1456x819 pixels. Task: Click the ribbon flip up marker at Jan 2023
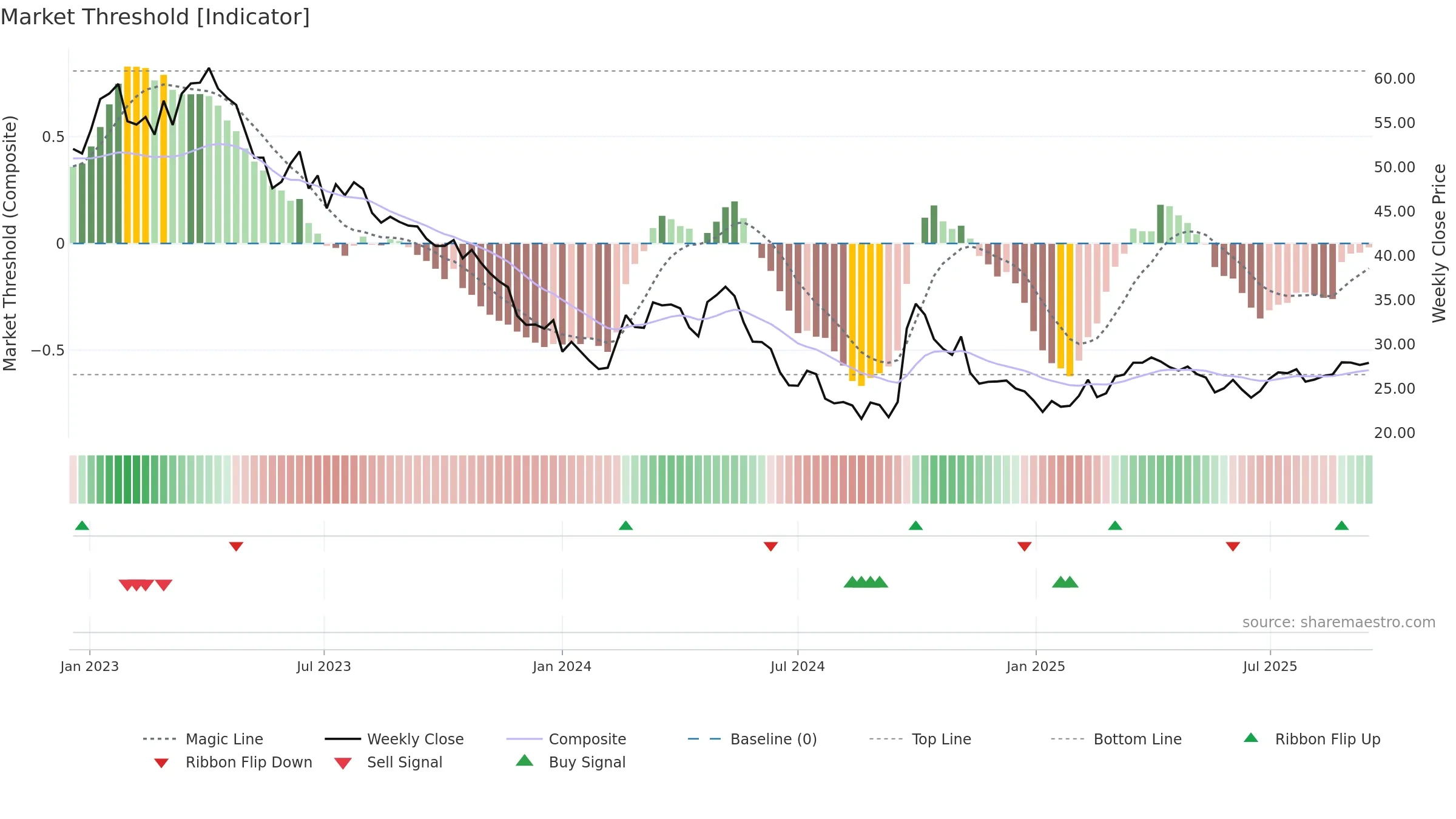coord(82,525)
